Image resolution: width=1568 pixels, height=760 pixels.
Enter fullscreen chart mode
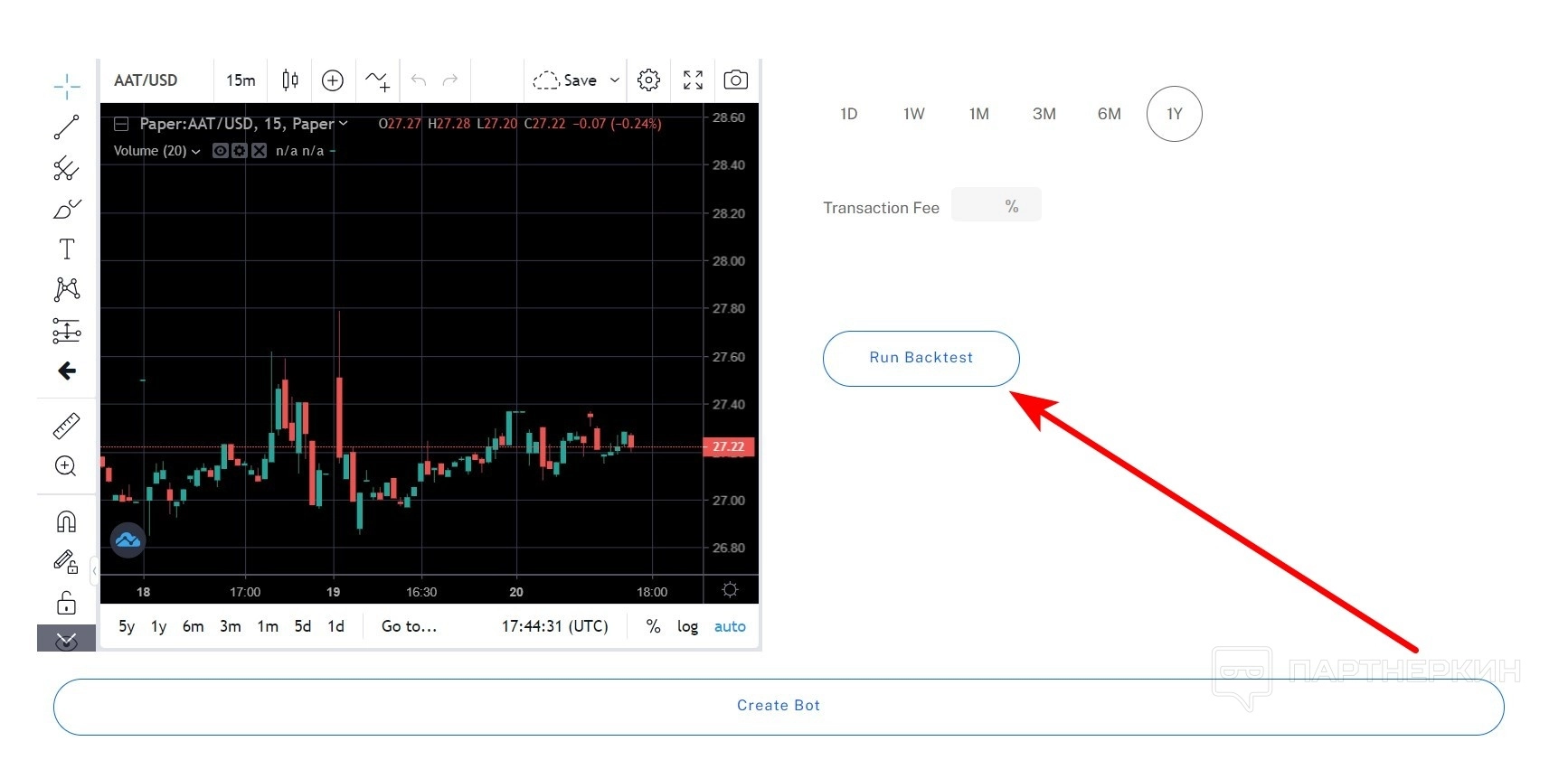(x=693, y=80)
